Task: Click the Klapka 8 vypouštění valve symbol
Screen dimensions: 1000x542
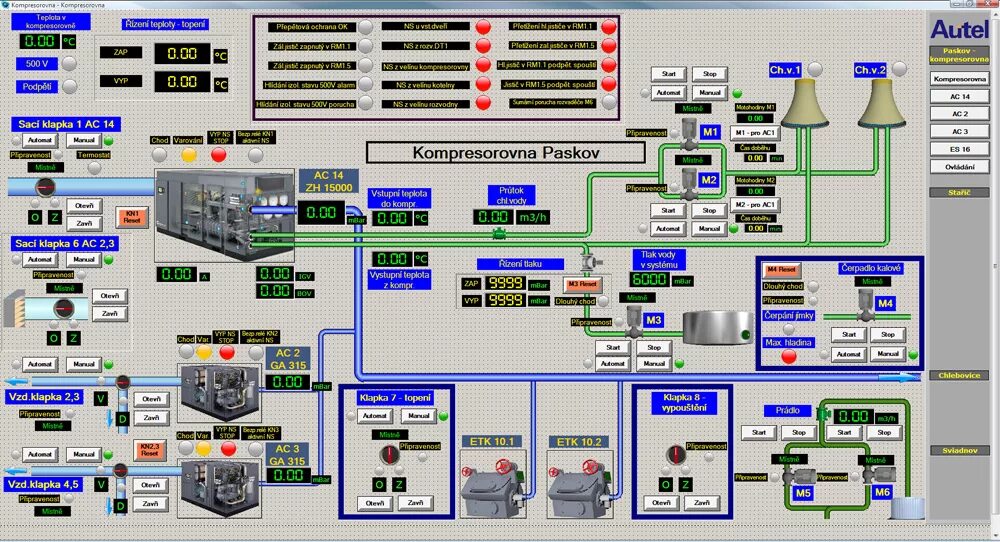Action: click(675, 454)
